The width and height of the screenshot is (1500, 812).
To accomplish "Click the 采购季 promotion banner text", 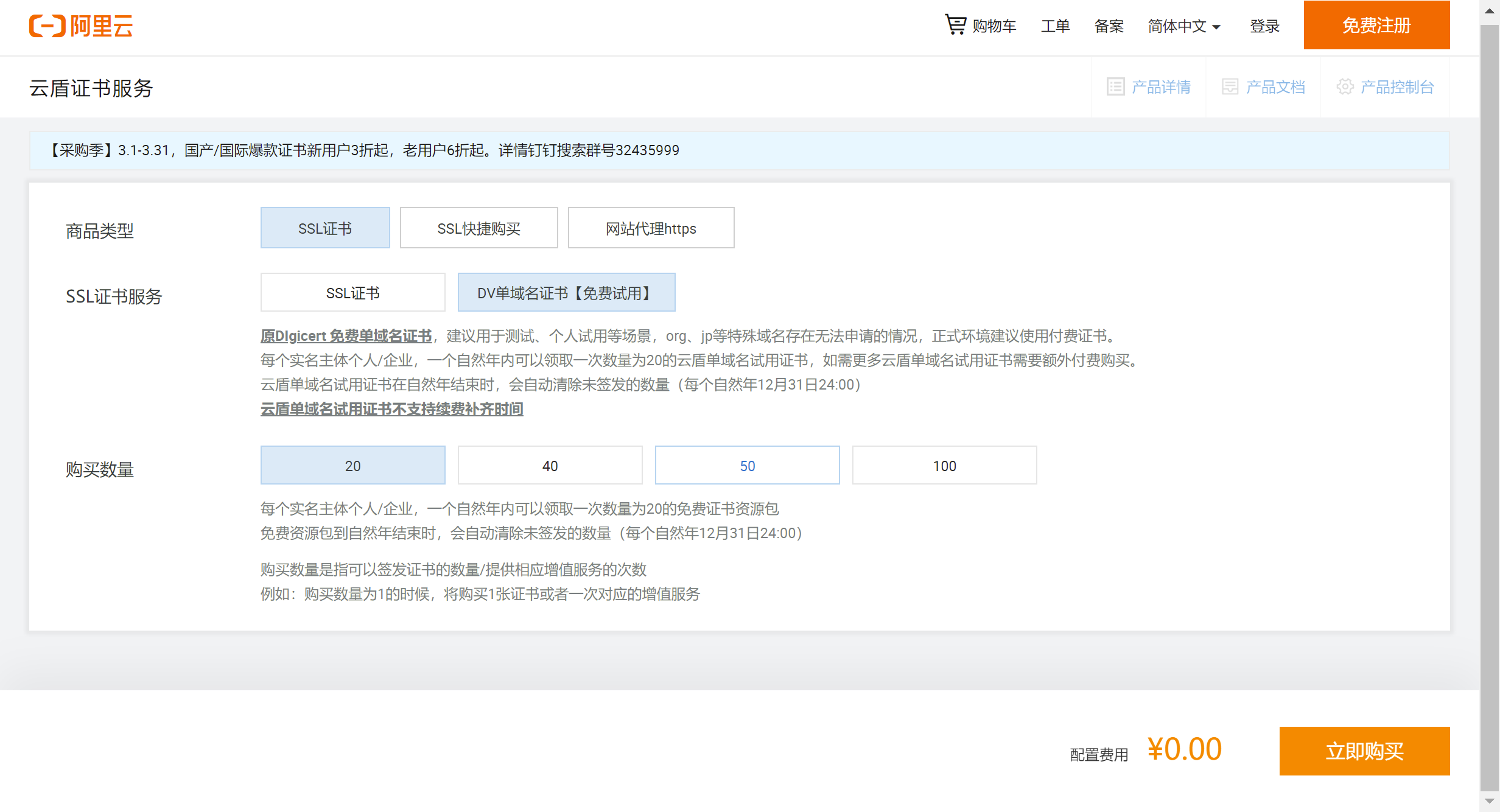I will point(363,150).
